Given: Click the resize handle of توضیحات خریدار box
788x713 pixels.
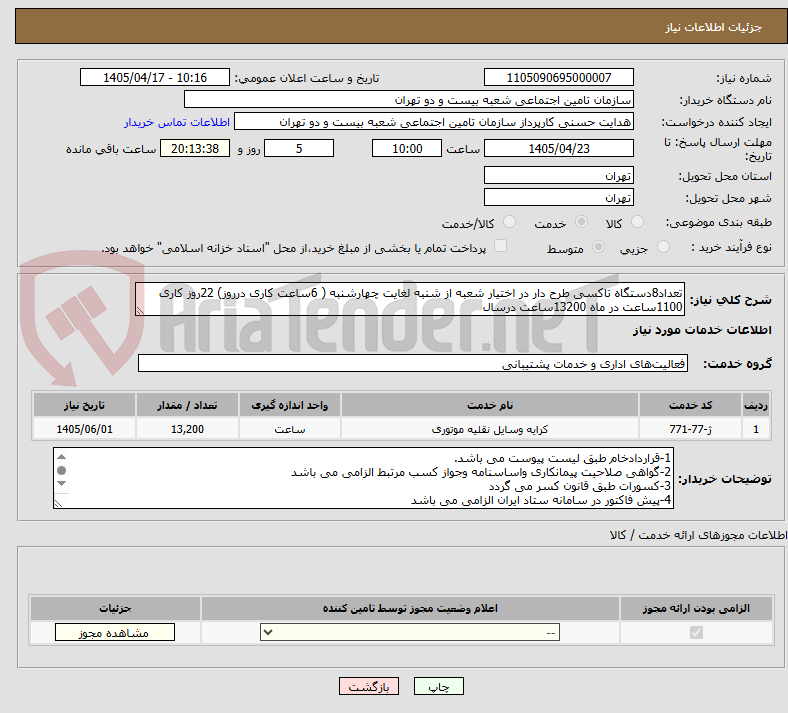Looking at the screenshot, I should coord(58,503).
